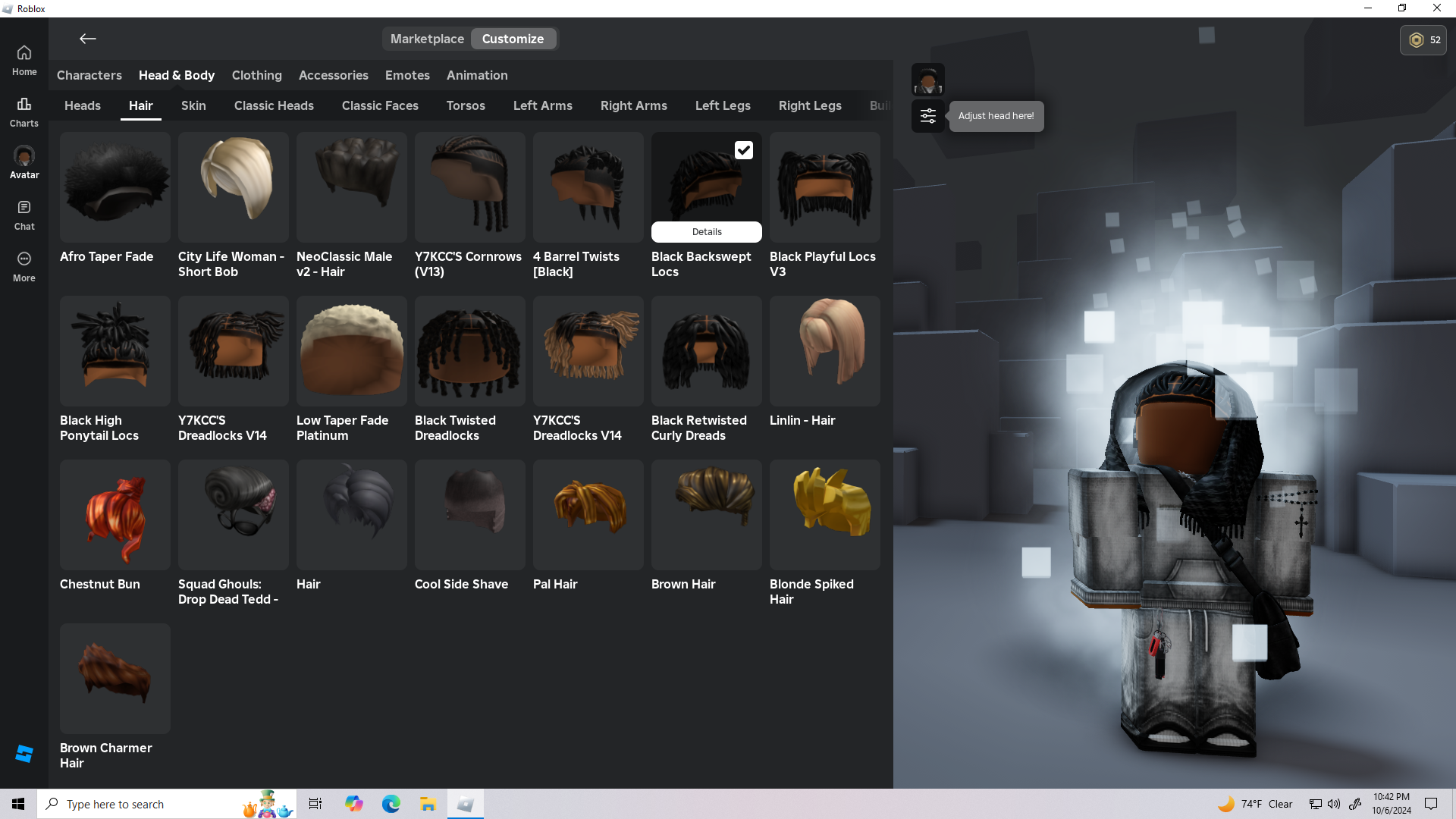Select the Customize toggle option
This screenshot has height=819, width=1456.
point(513,39)
